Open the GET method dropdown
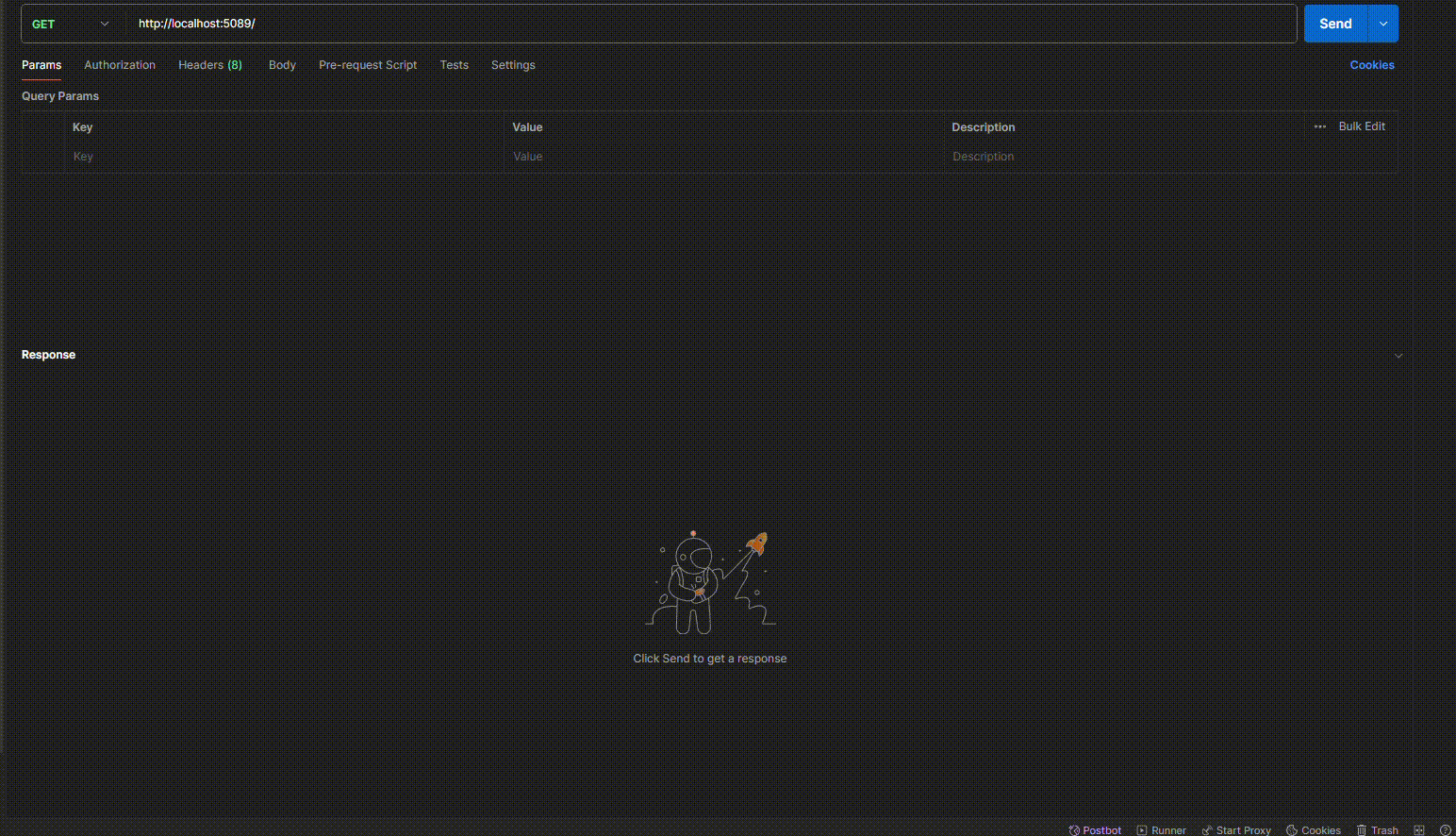 click(x=72, y=24)
